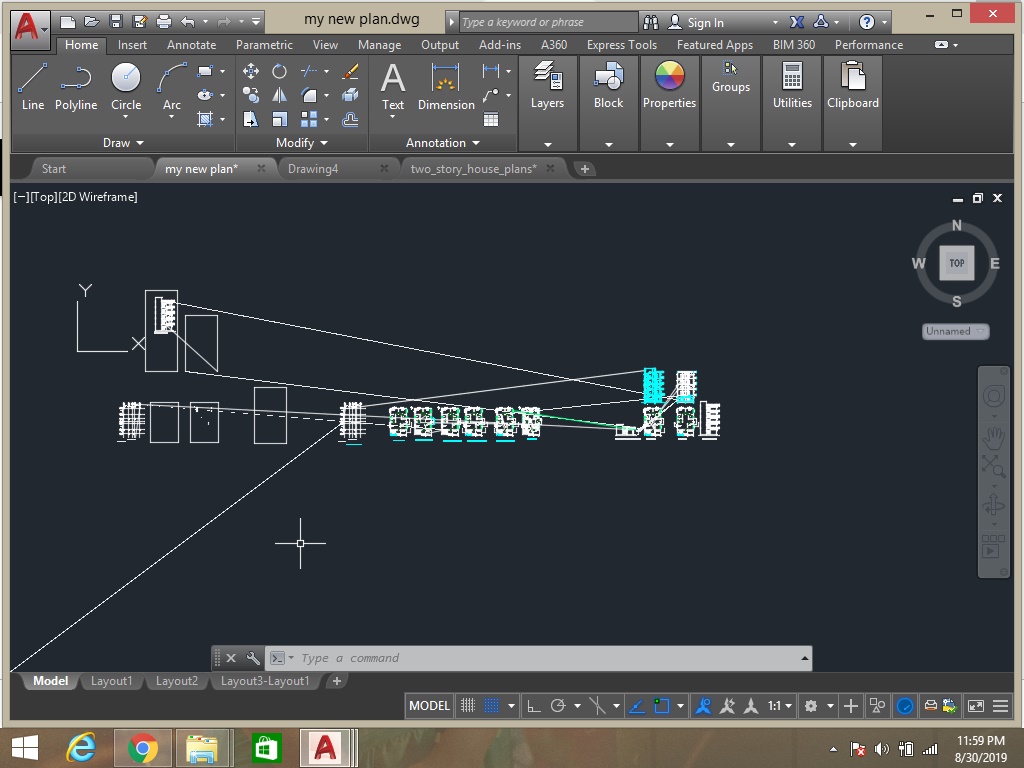Select the Rotate tool
The width and height of the screenshot is (1024, 768).
click(x=278, y=71)
